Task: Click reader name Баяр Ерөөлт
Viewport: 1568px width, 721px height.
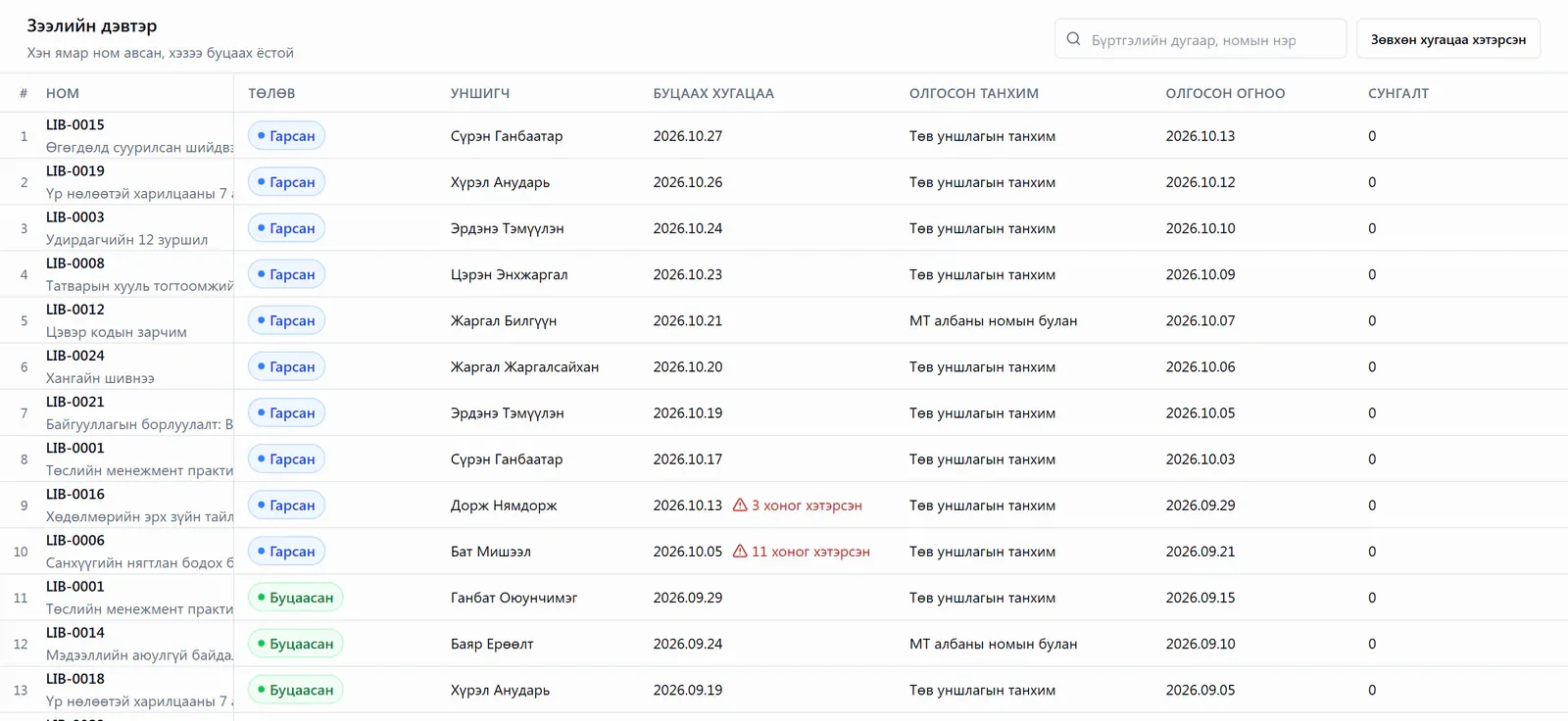Action: coord(492,644)
